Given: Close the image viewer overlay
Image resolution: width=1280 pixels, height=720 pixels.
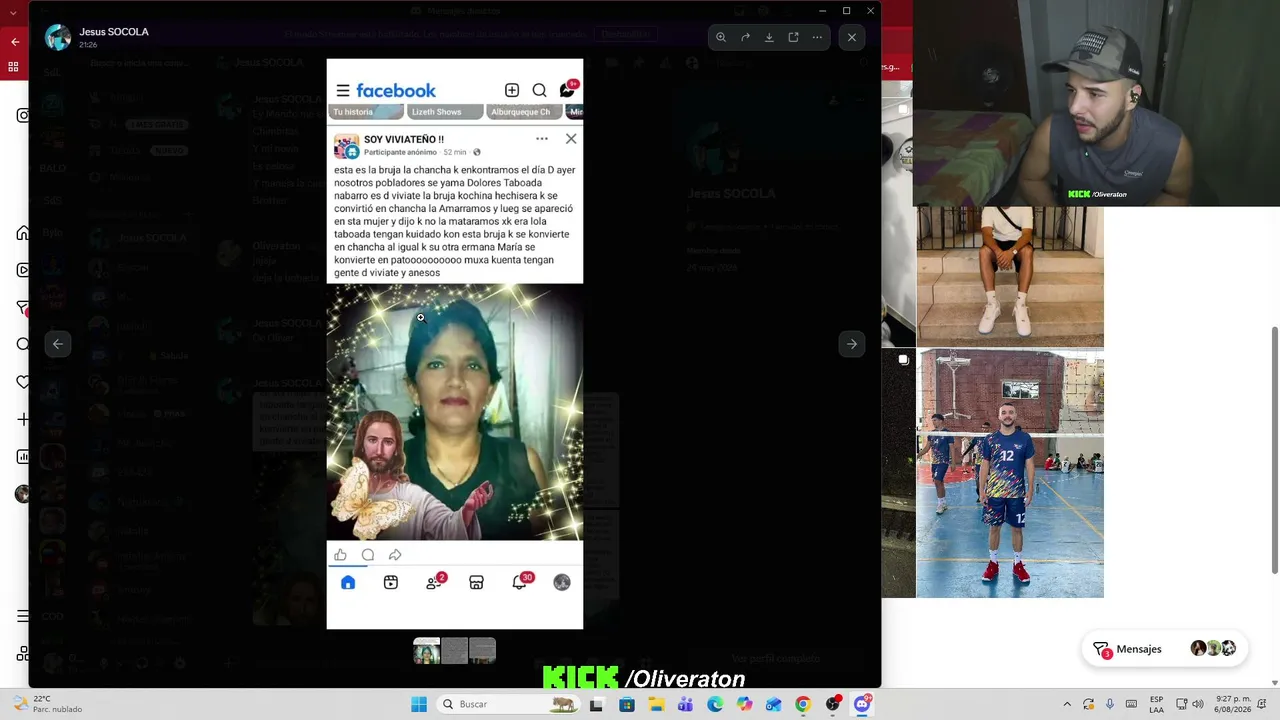Looking at the screenshot, I should click(852, 37).
